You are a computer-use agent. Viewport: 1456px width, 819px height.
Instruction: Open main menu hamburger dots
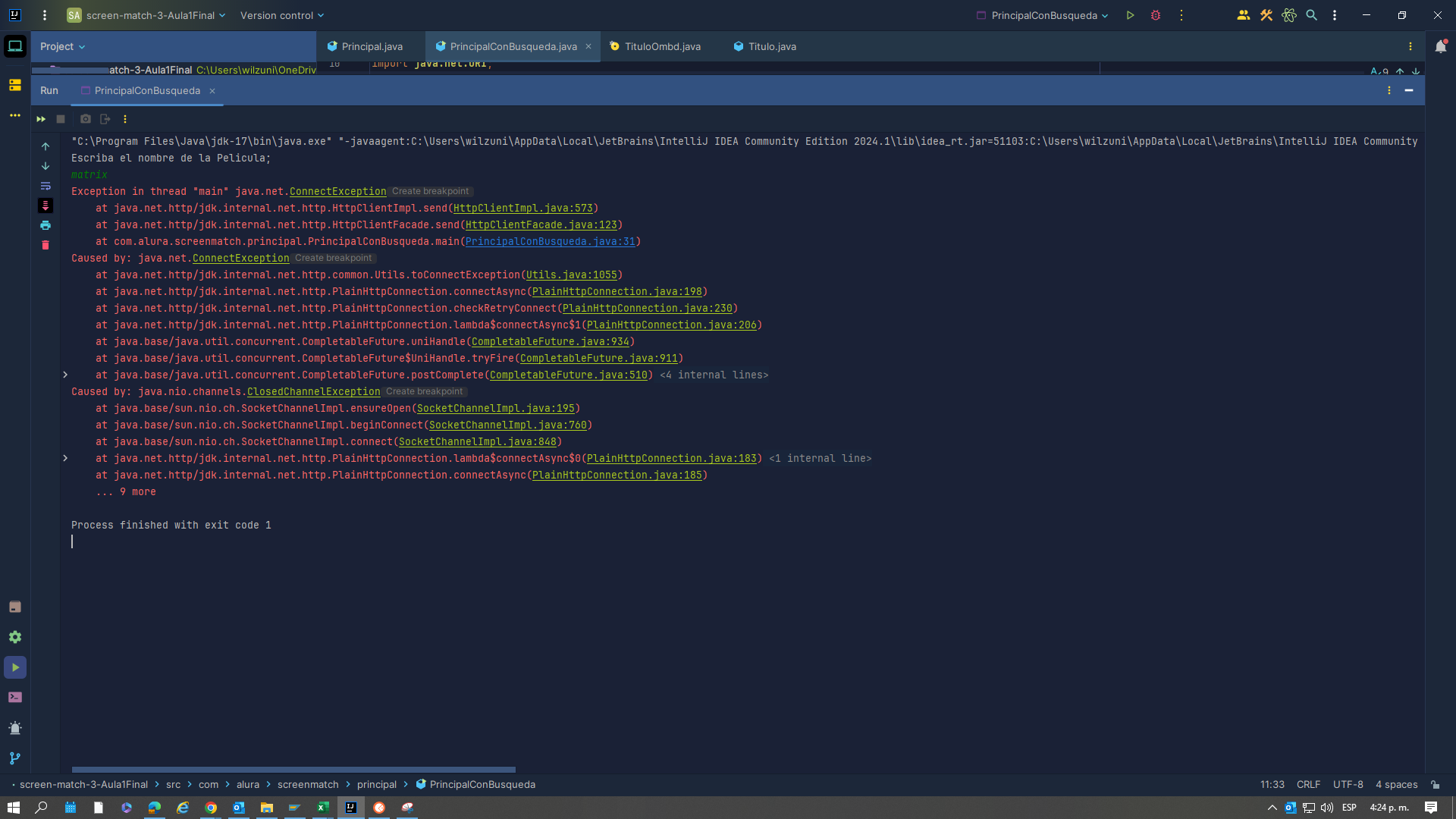[x=45, y=15]
